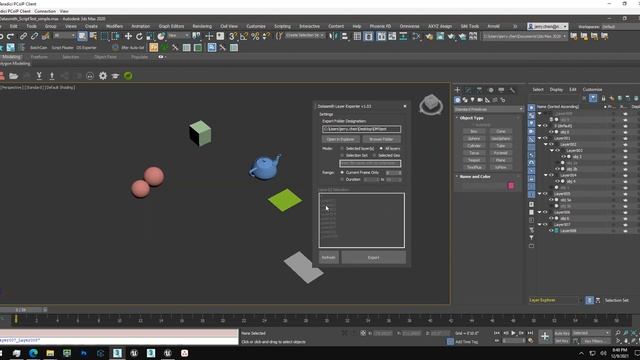Open File Explorer from the taskbar

(x=50, y=353)
